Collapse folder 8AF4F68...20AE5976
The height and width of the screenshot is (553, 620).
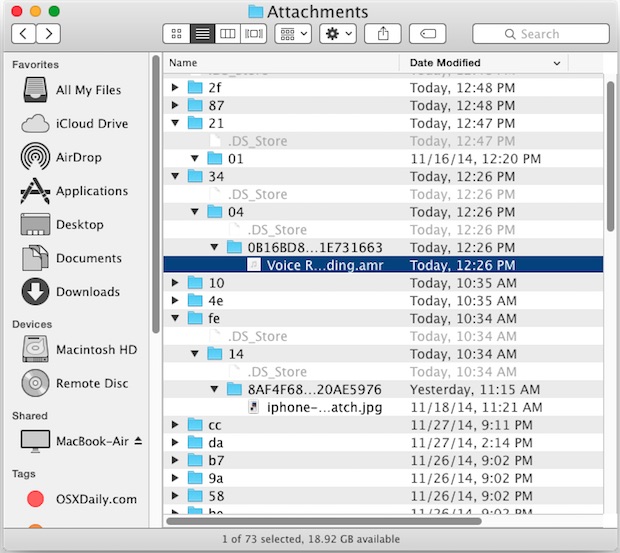214,389
